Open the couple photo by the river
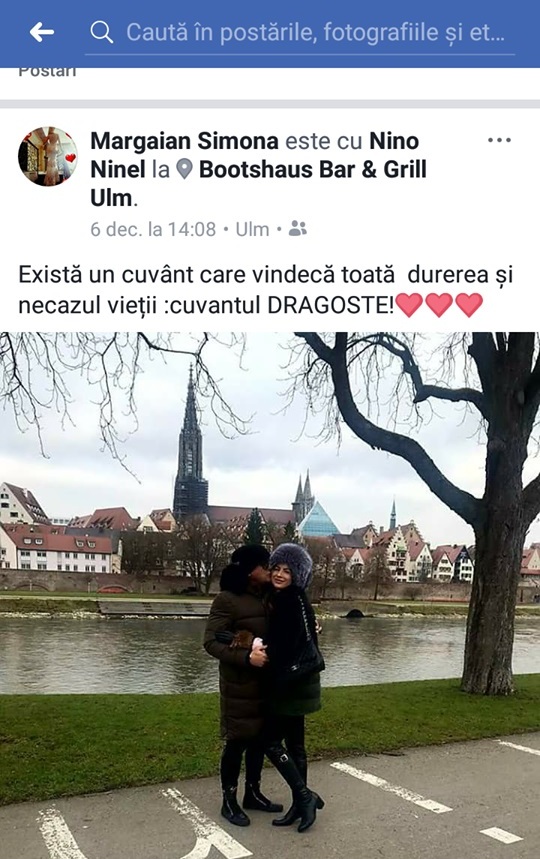This screenshot has height=859, width=540. [x=270, y=595]
